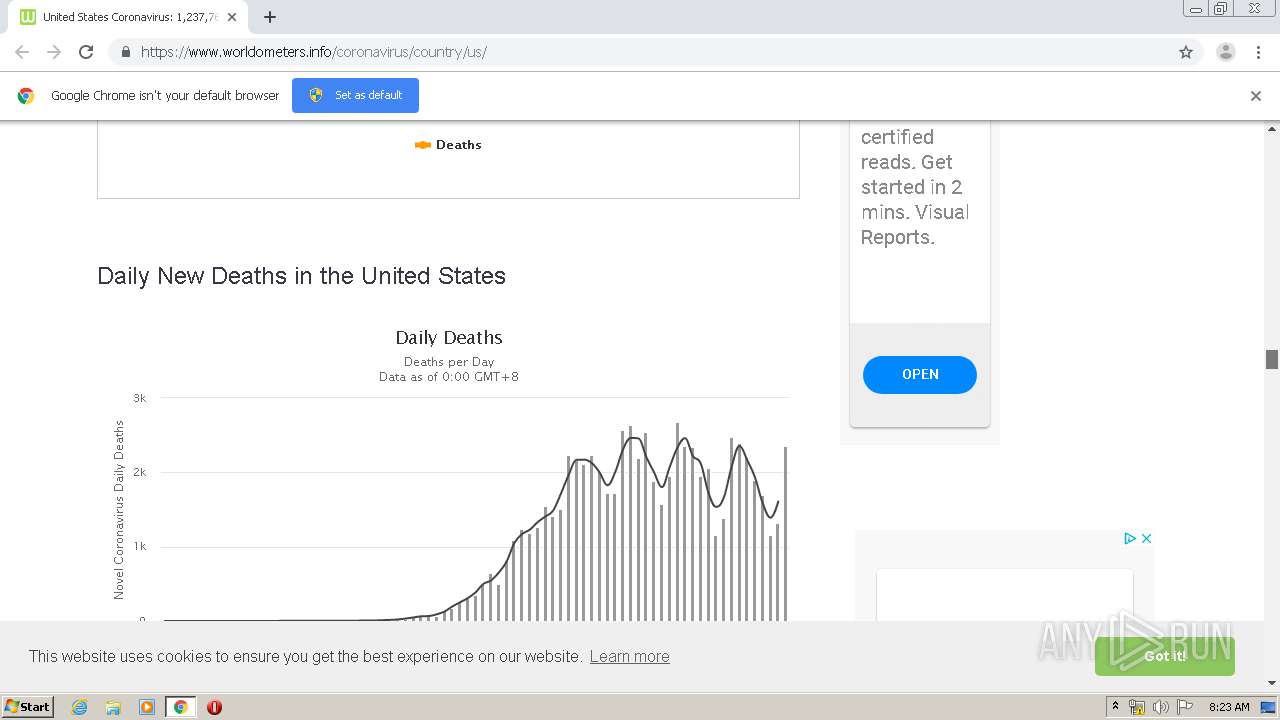Open Chrome's three-dot menu
This screenshot has width=1280, height=720.
point(1258,52)
